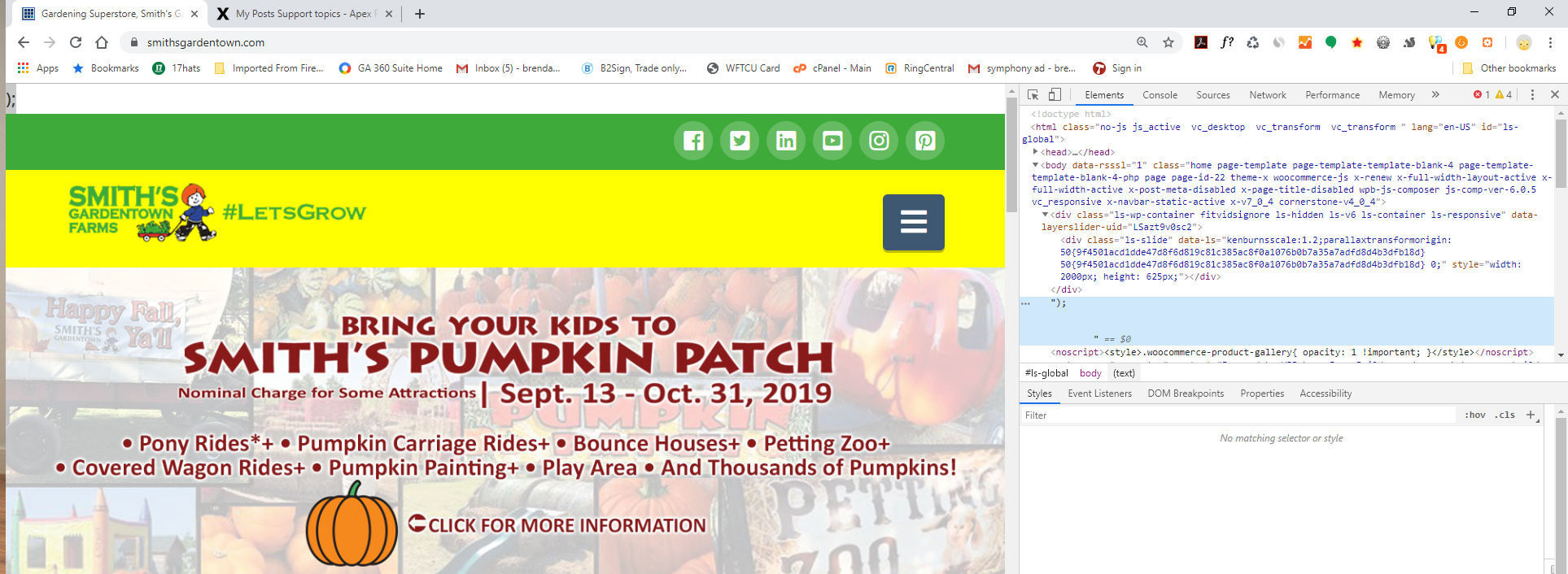Open the Event Listeners pane
1568x574 pixels.
point(1099,394)
